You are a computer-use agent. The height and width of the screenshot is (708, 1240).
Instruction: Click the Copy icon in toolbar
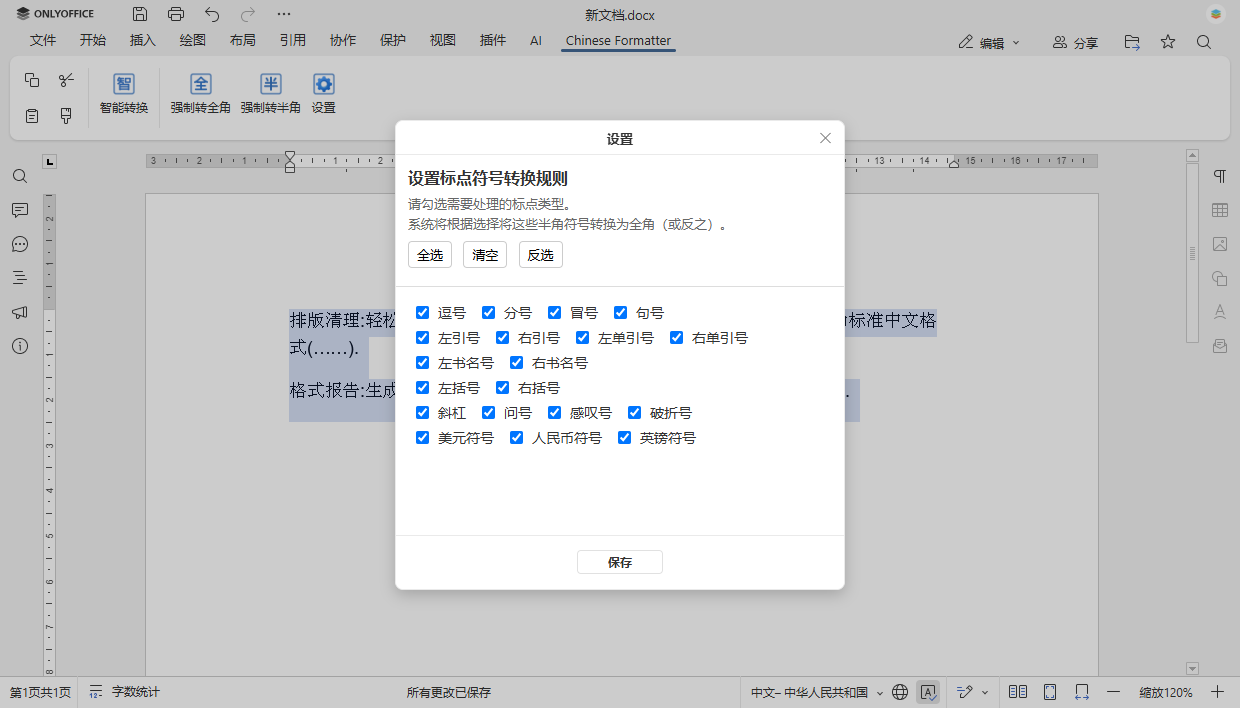32,80
